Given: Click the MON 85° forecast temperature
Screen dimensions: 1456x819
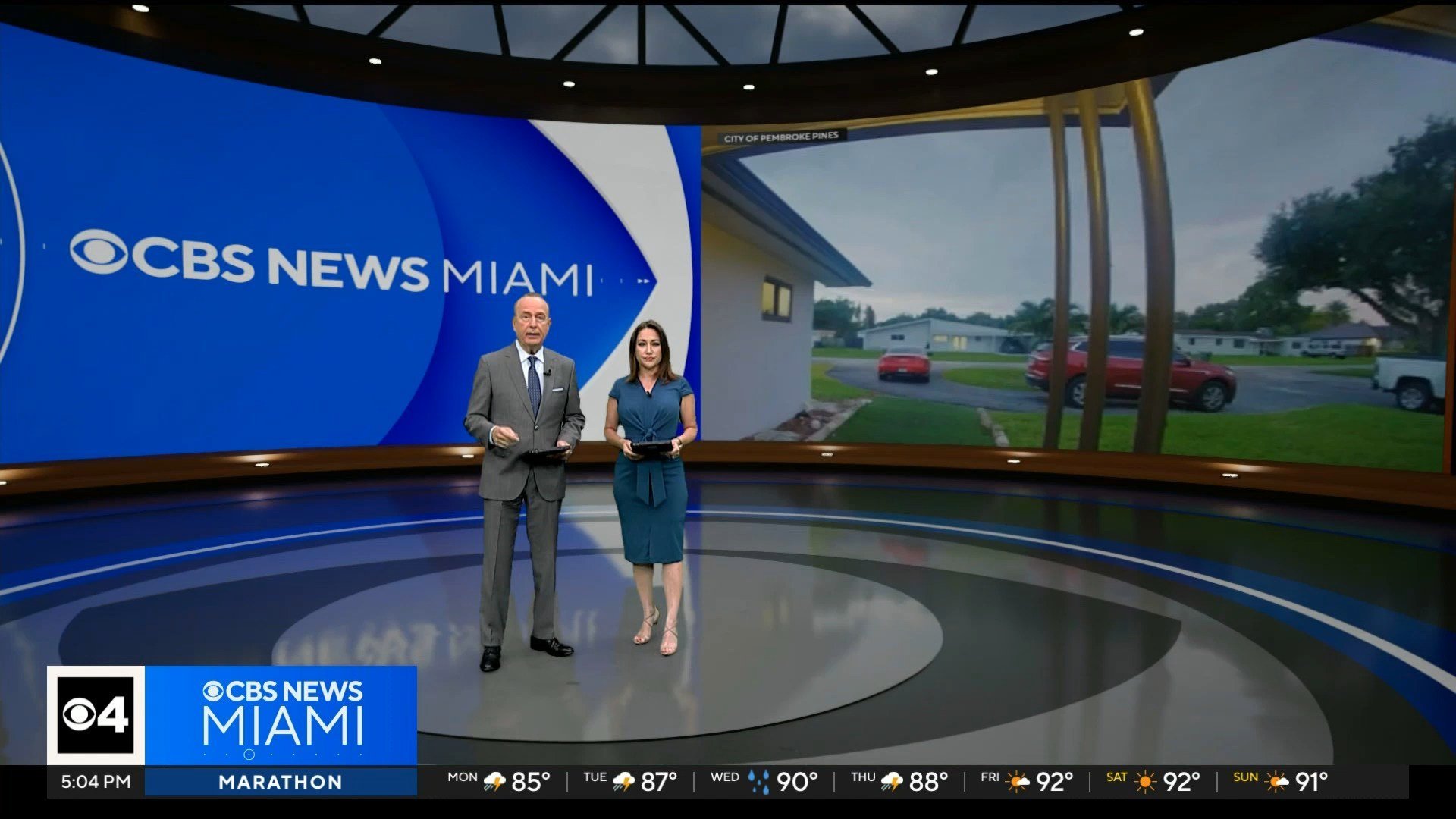Looking at the screenshot, I should pyautogui.click(x=530, y=782).
